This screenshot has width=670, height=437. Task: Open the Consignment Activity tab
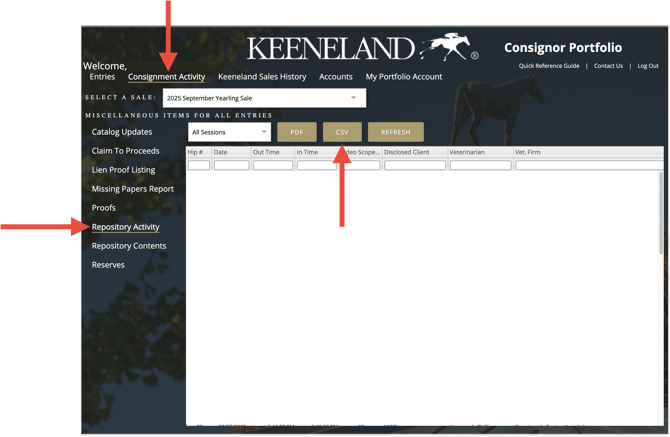167,77
